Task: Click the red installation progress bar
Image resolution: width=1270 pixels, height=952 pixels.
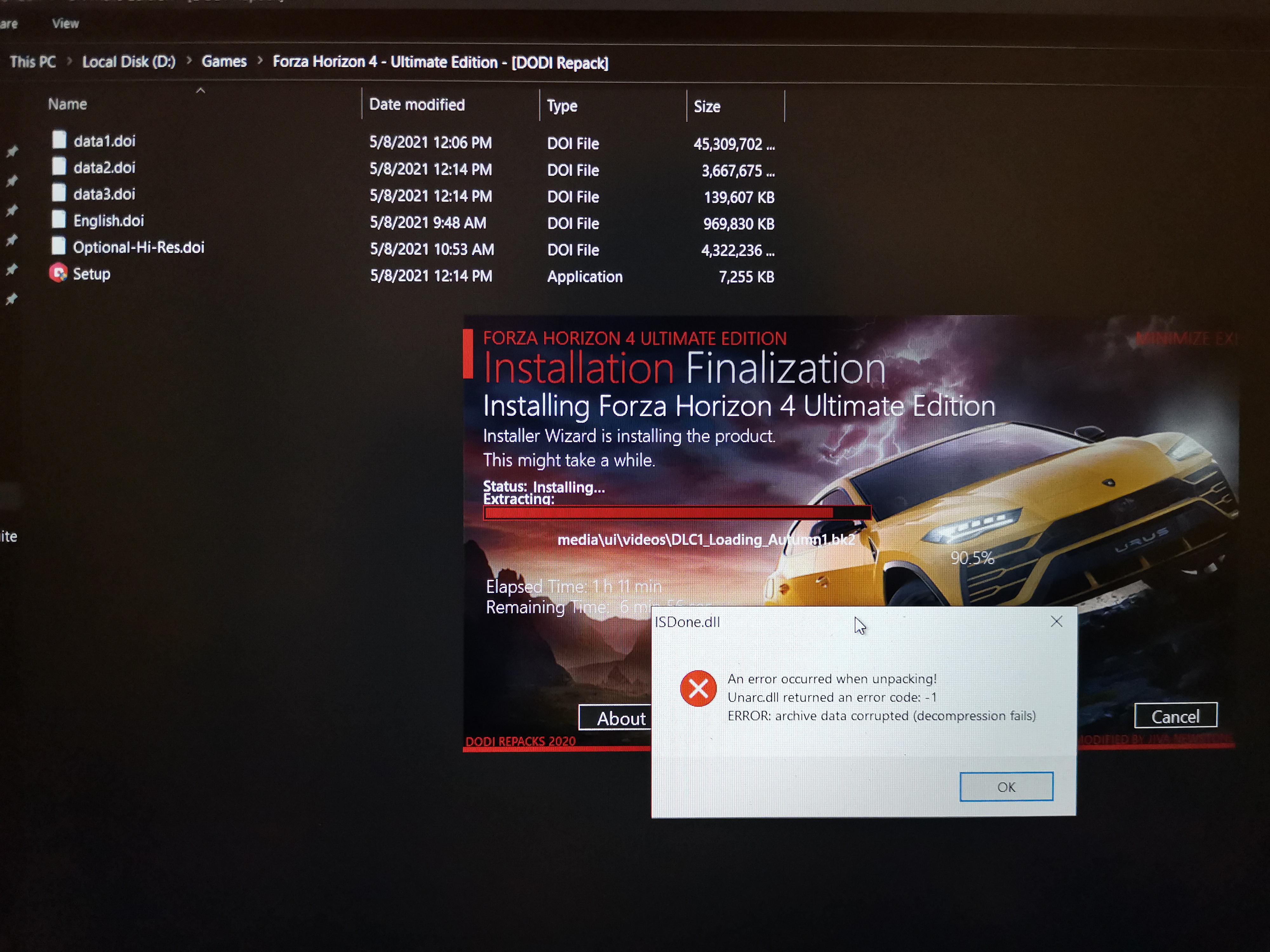Action: 678,512
